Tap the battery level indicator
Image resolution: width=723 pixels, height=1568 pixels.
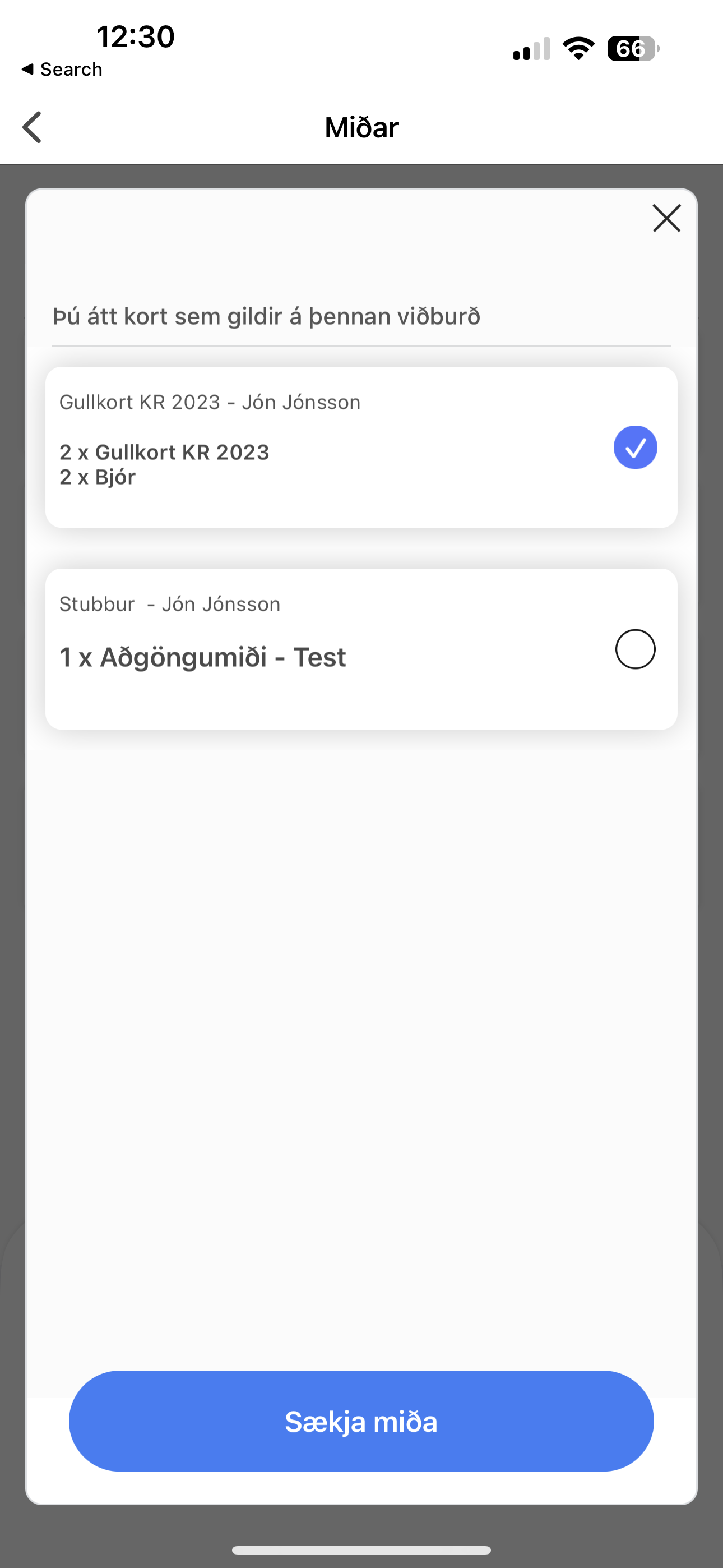click(x=633, y=49)
